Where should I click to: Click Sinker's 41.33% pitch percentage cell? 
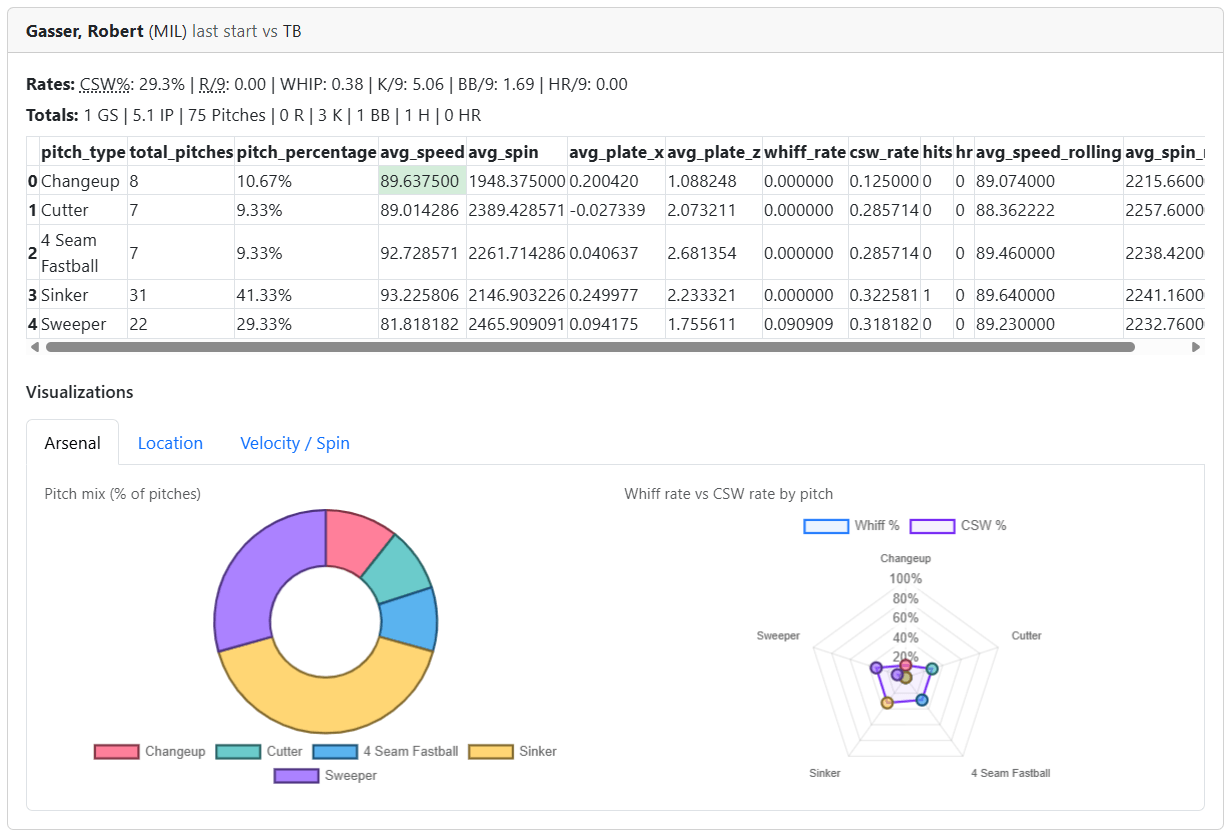click(306, 295)
